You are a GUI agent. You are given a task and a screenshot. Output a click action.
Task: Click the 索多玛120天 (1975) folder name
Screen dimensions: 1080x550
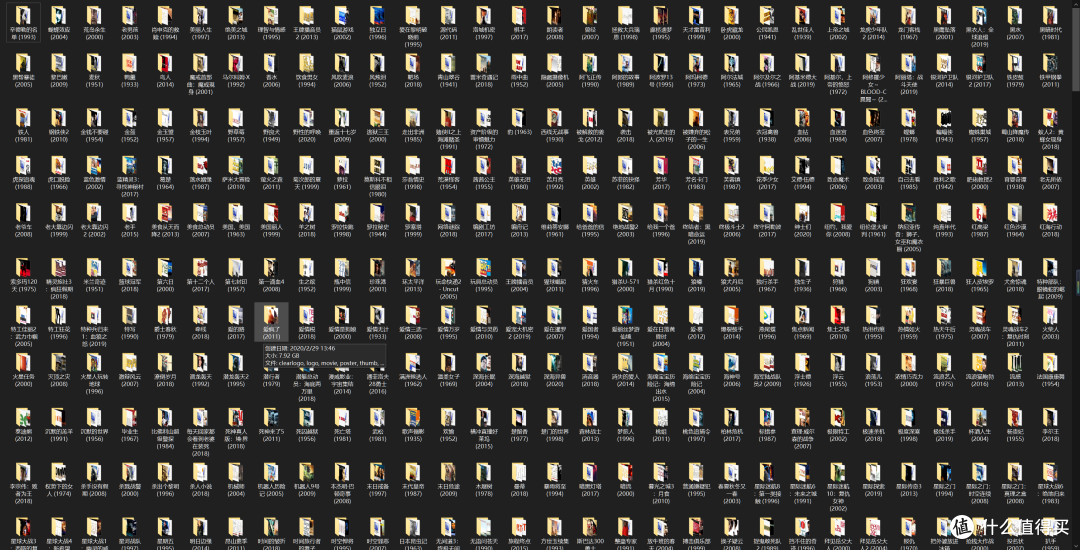[x=23, y=285]
